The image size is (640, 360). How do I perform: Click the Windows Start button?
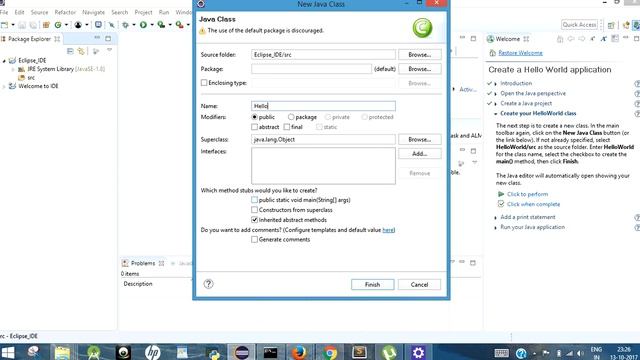pyautogui.click(x=7, y=352)
